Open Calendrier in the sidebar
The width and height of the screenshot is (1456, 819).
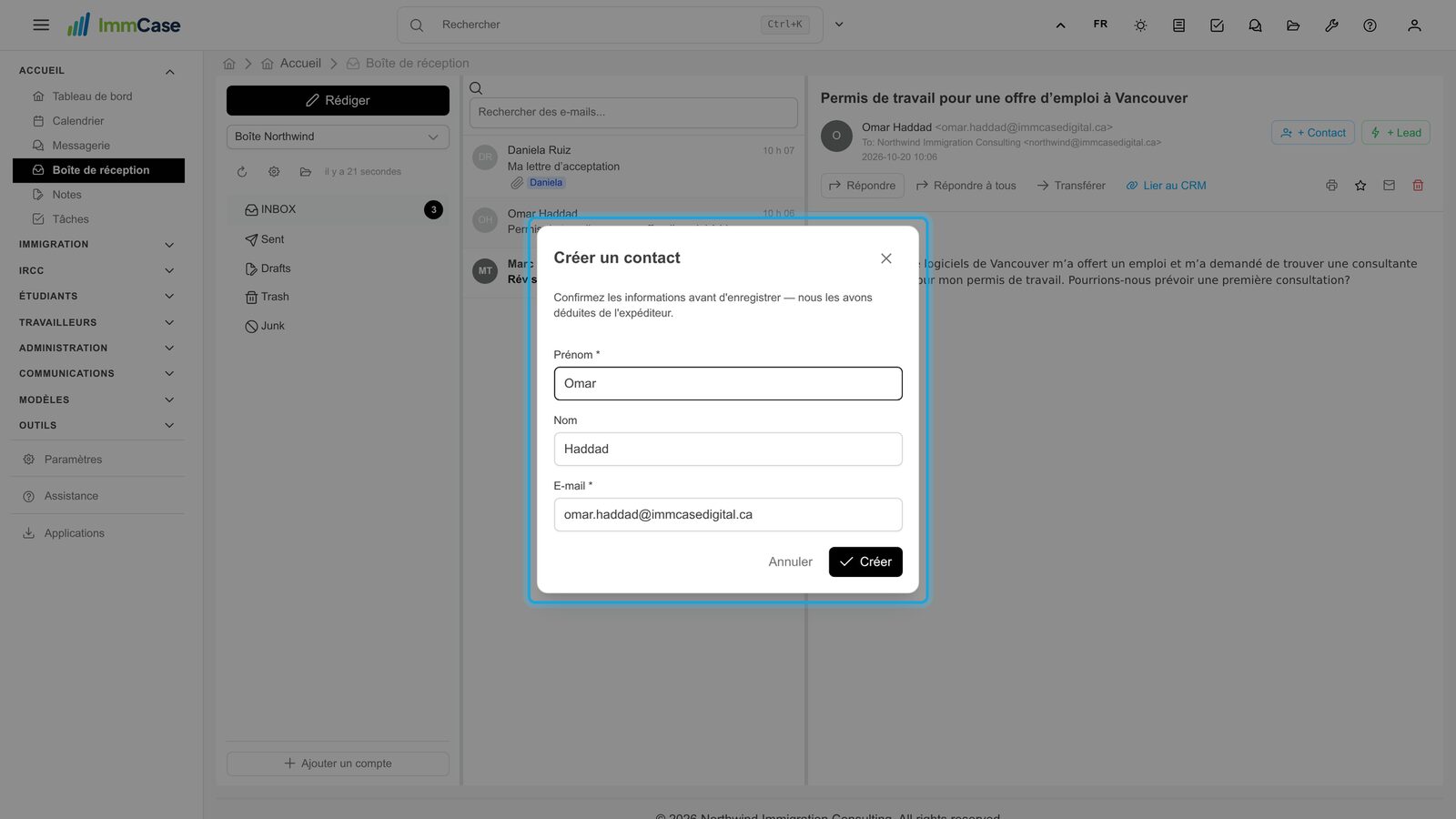point(77,121)
